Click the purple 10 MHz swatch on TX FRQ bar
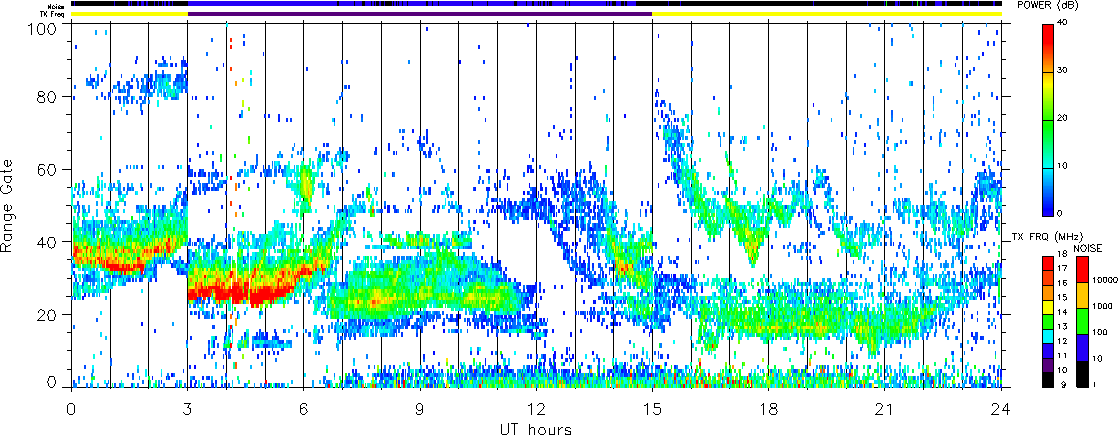 pyautogui.click(x=1048, y=364)
